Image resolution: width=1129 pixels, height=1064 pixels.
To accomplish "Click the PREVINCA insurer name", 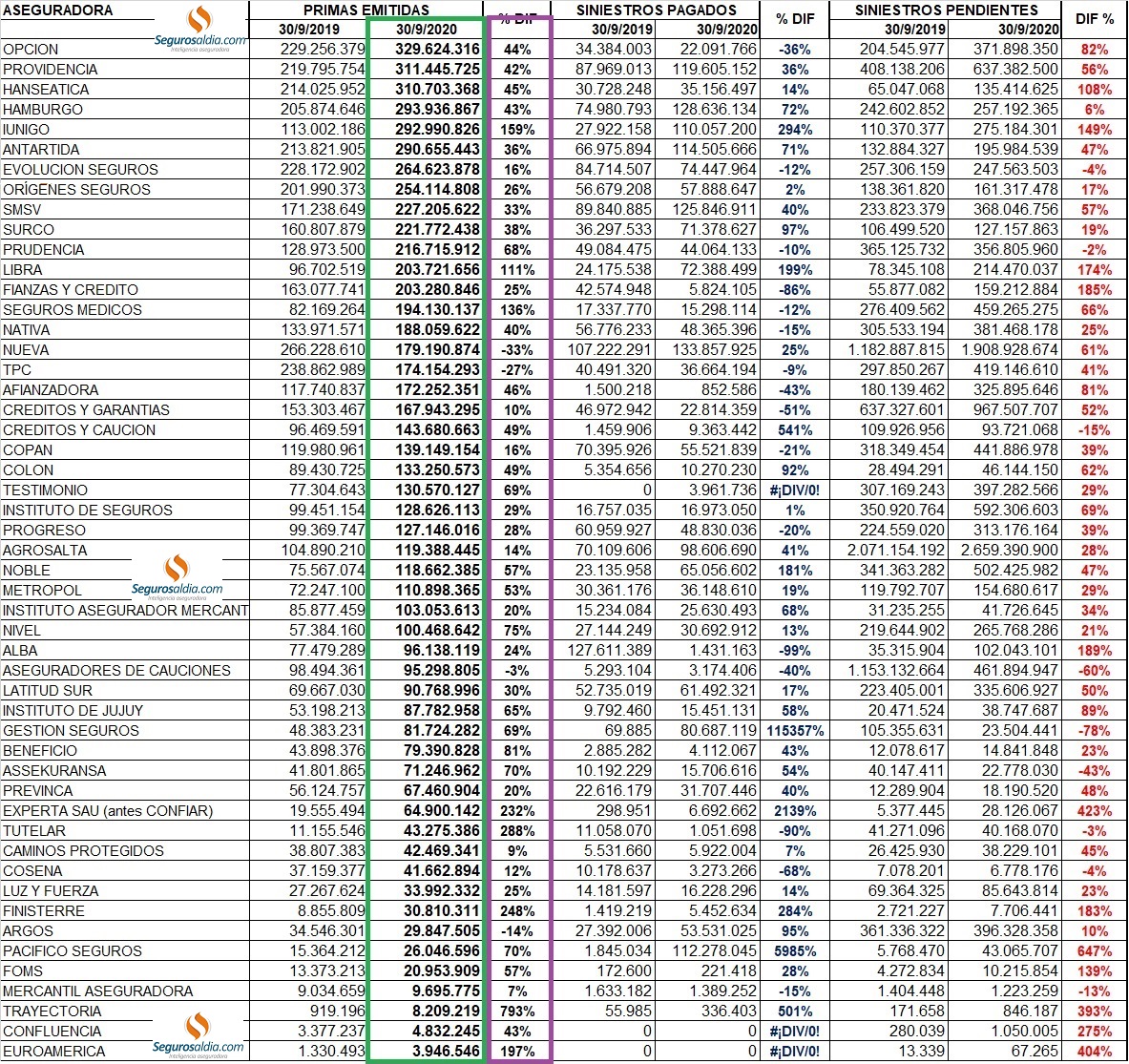I will coord(38,791).
